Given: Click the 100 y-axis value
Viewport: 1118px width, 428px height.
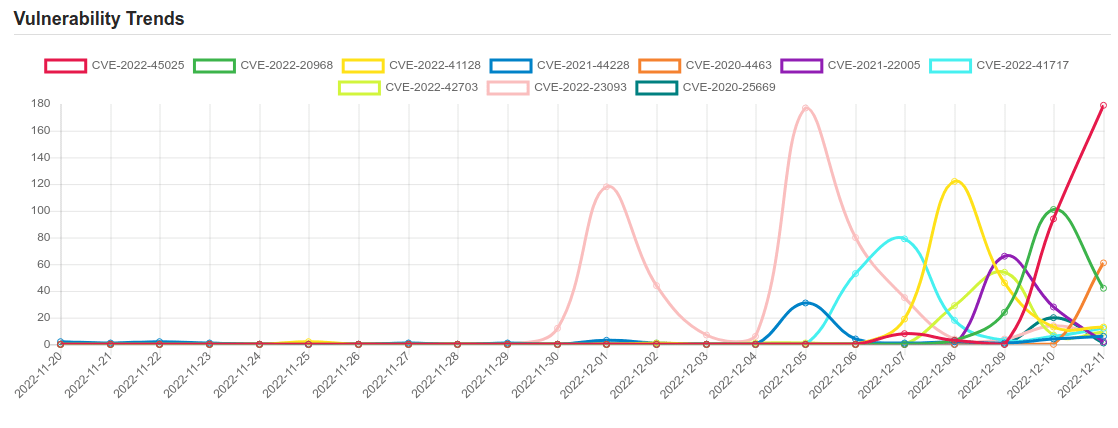Looking at the screenshot, I should click(41, 211).
